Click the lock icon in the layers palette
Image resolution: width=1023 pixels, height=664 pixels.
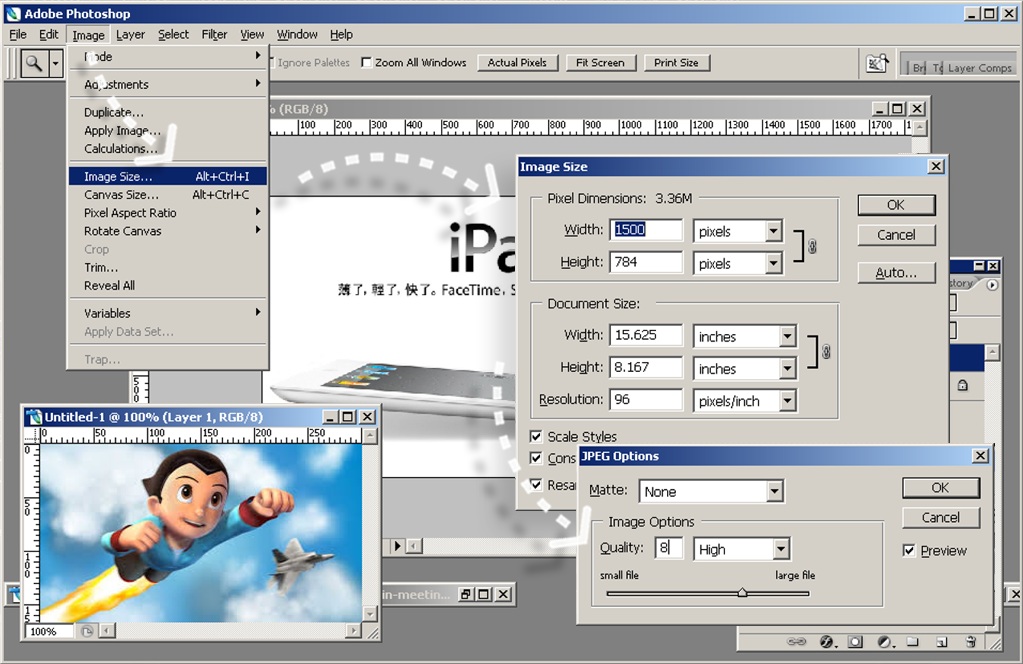962,385
